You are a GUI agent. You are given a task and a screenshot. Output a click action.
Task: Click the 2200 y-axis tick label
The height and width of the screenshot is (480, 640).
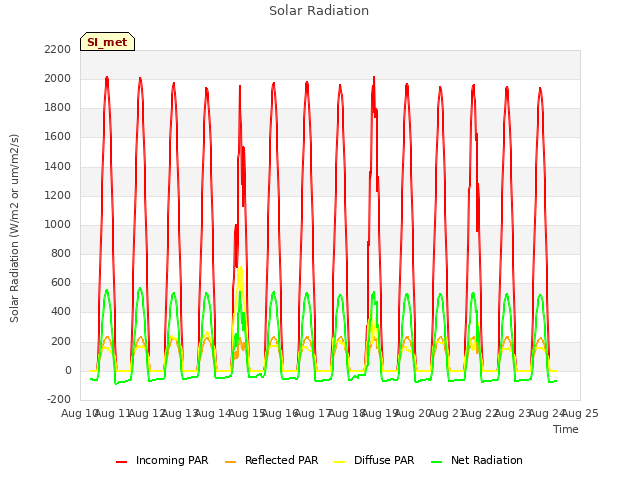pyautogui.click(x=58, y=49)
